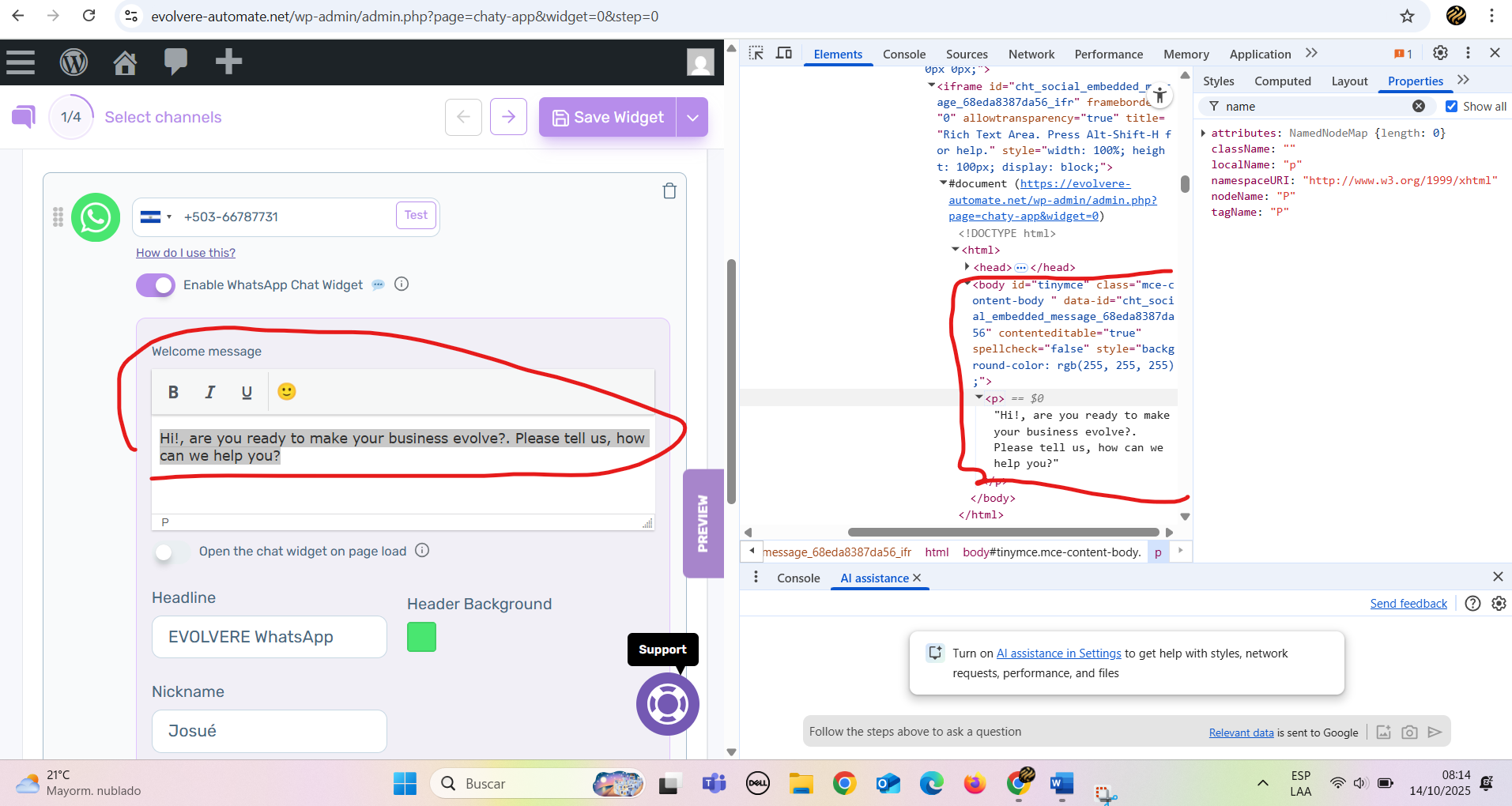The image size is (1512, 806).
Task: Toggle the device toolbar icon in DevTools
Action: [x=783, y=54]
